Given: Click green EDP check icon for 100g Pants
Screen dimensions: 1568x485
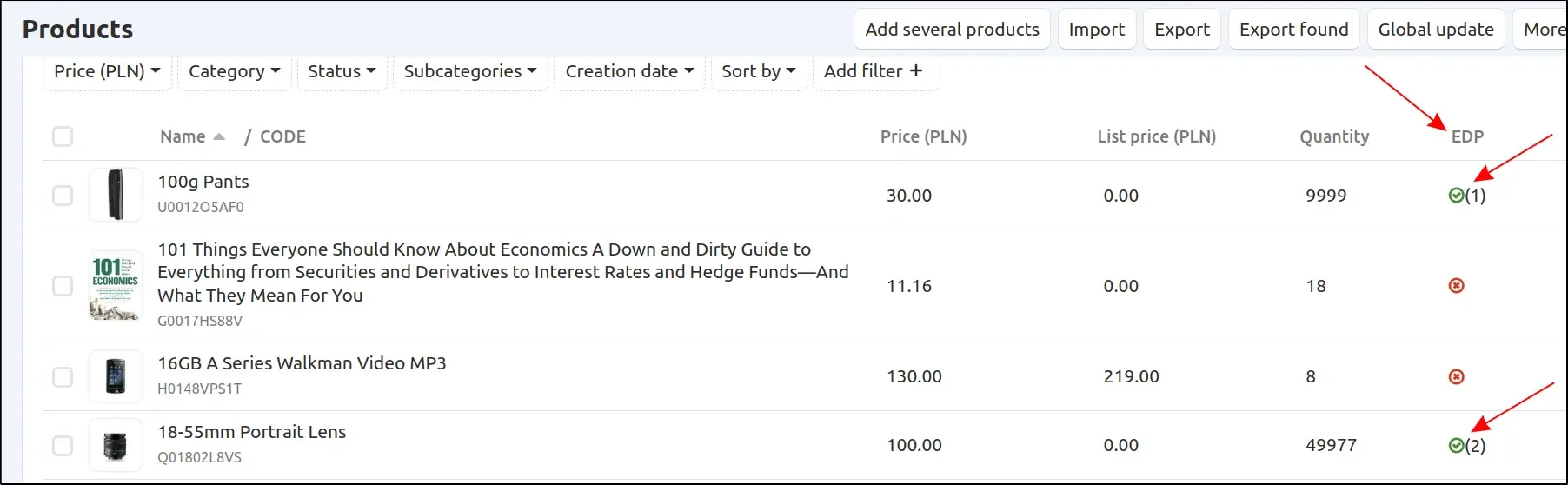Looking at the screenshot, I should click(1457, 196).
